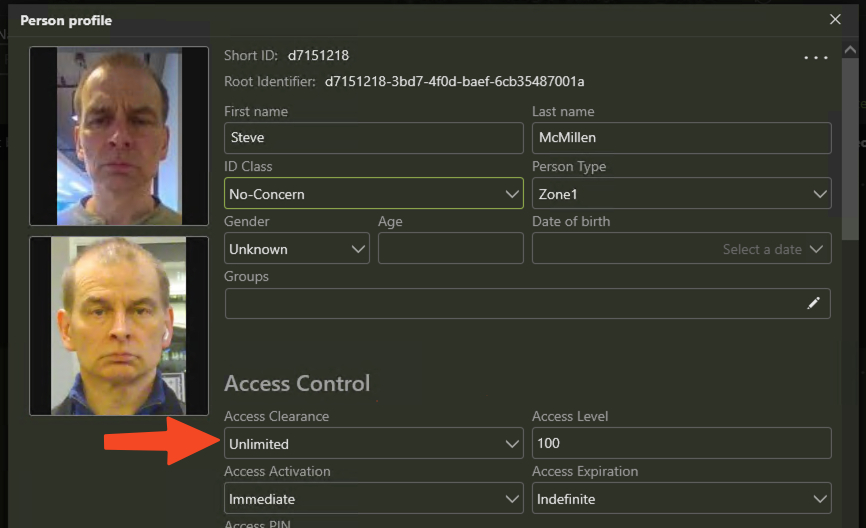The image size is (866, 528).
Task: Open the Access Clearance dropdown
Action: pos(373,444)
